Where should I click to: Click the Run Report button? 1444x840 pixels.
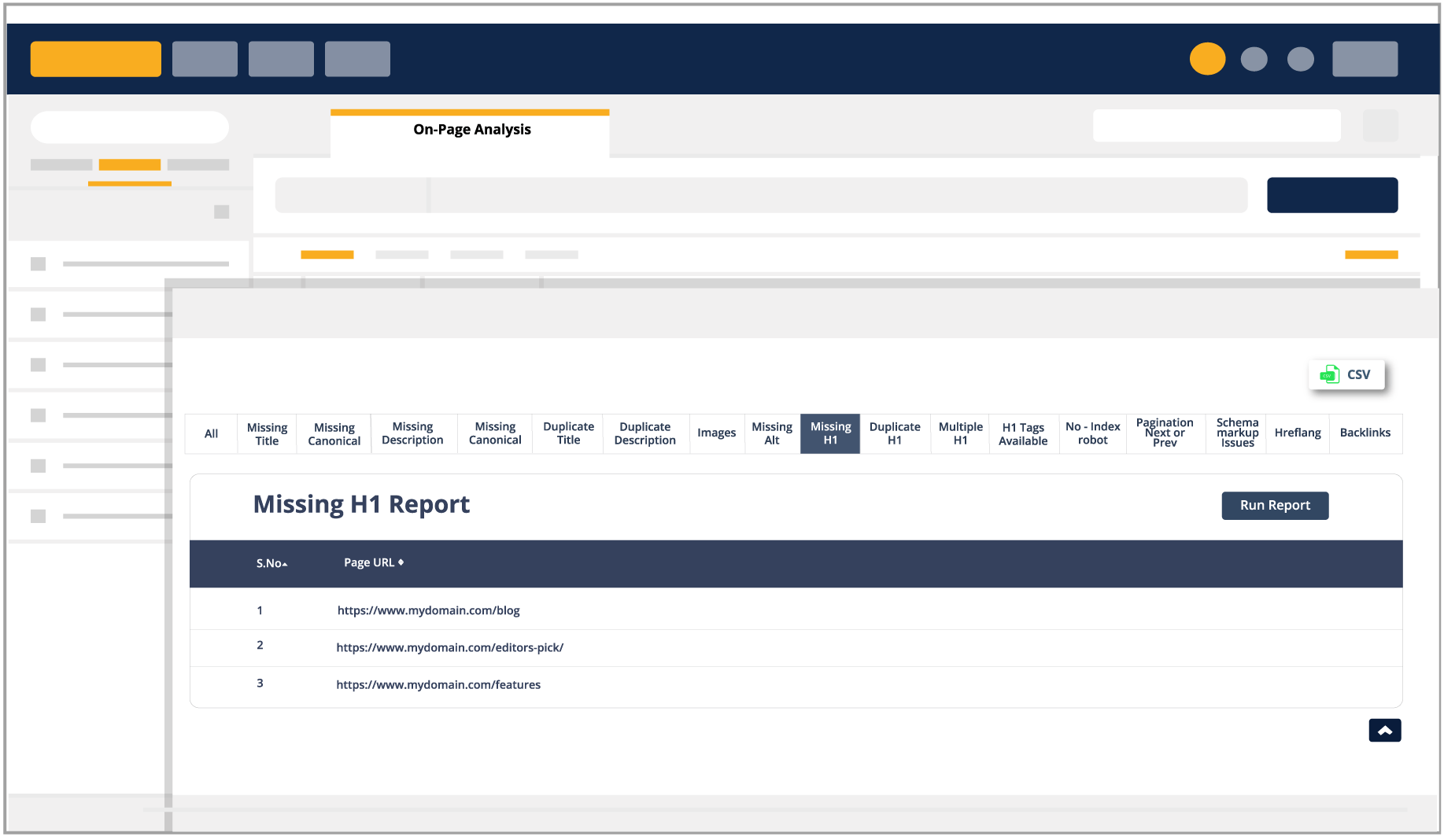1274,506
